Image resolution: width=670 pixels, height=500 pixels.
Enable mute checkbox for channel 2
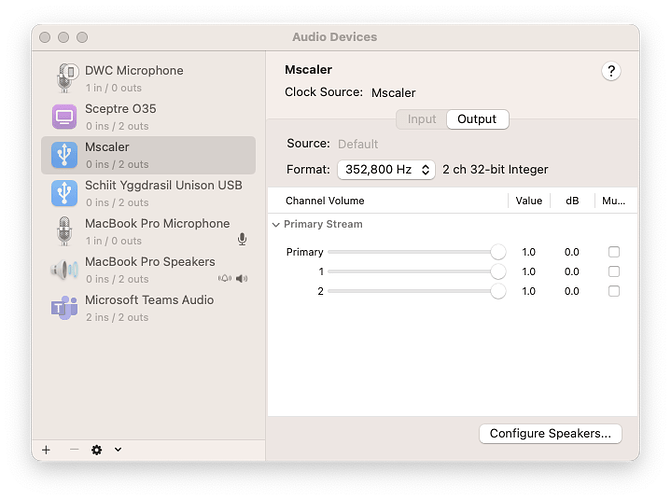pos(614,291)
